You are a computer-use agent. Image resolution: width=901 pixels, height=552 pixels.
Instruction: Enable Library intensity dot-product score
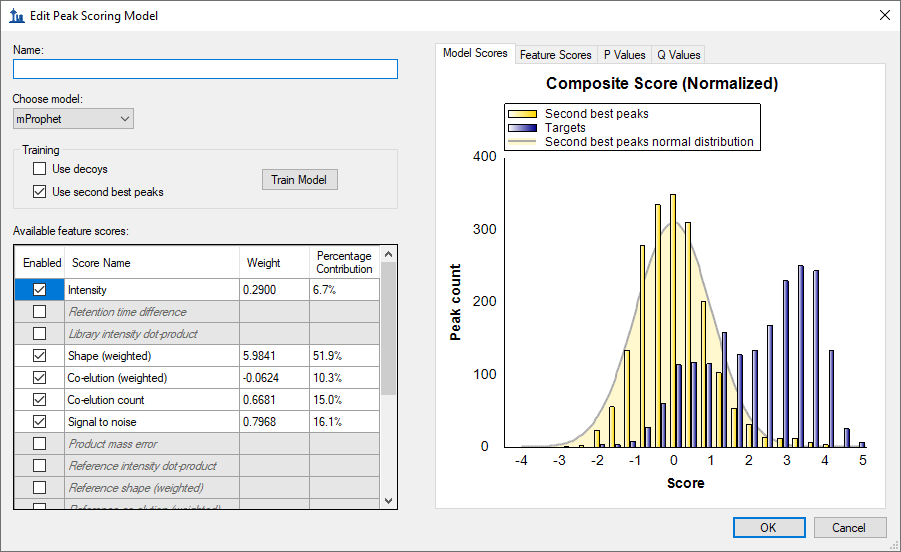pyautogui.click(x=40, y=334)
